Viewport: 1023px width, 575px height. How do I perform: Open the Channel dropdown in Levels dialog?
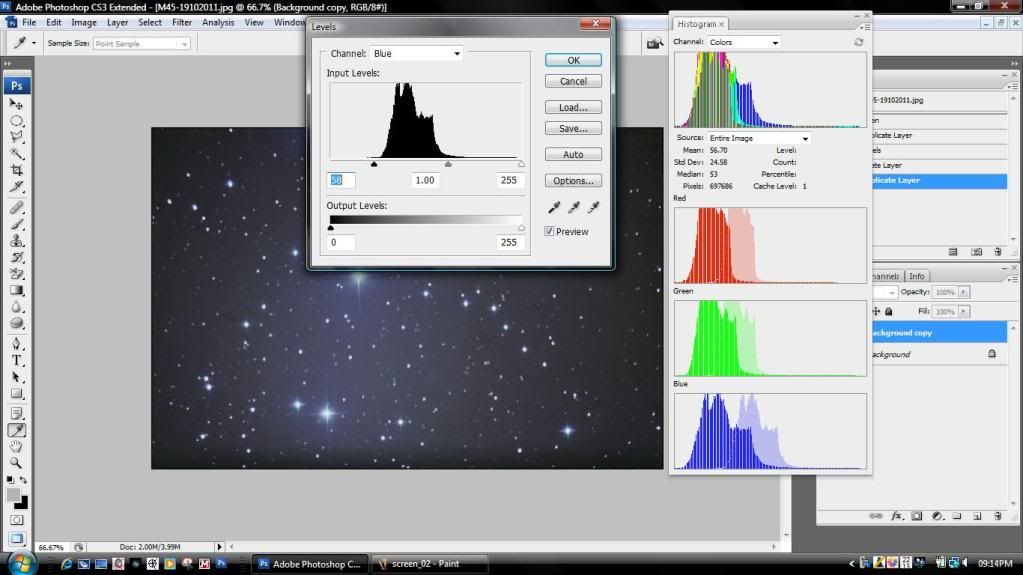[416, 54]
